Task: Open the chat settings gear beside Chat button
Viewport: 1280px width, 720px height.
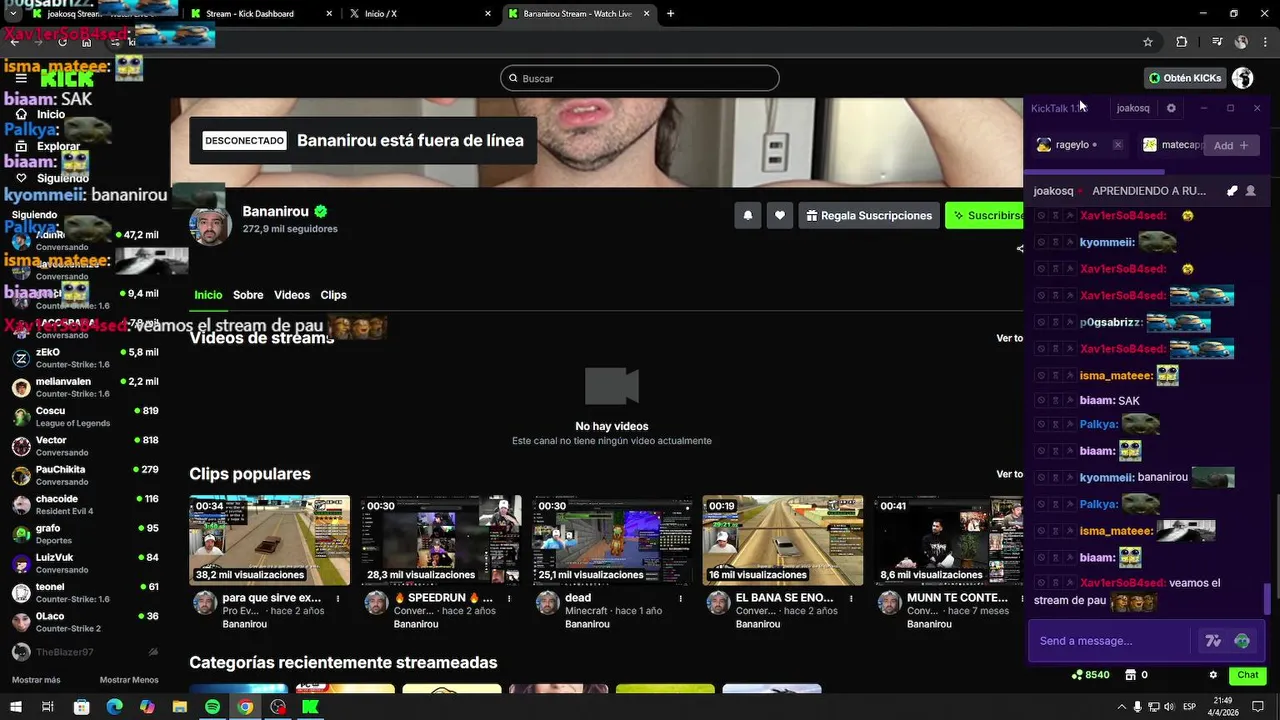Action: coord(1213,675)
